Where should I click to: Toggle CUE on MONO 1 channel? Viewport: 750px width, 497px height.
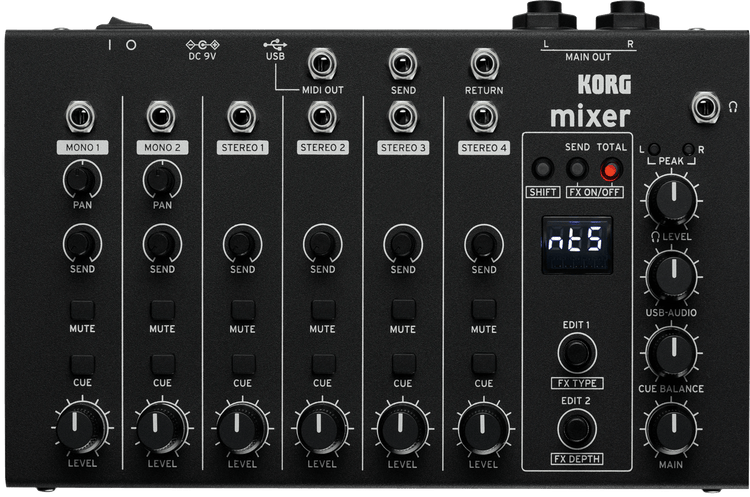tap(82, 364)
